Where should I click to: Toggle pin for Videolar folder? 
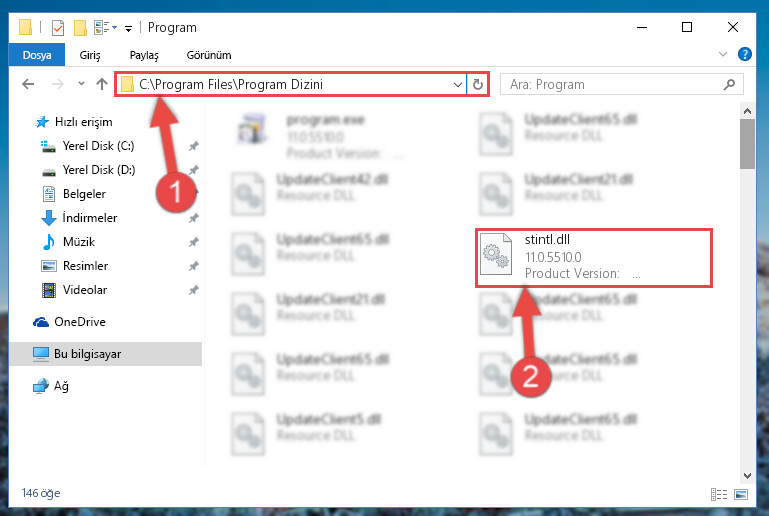194,290
